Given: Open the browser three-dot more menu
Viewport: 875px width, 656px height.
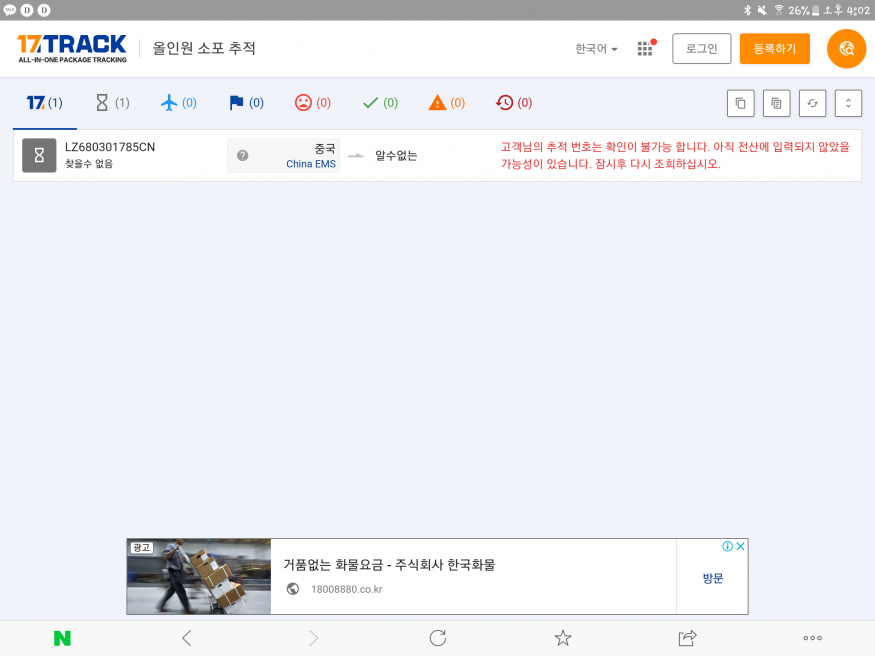Looking at the screenshot, I should click(x=812, y=638).
